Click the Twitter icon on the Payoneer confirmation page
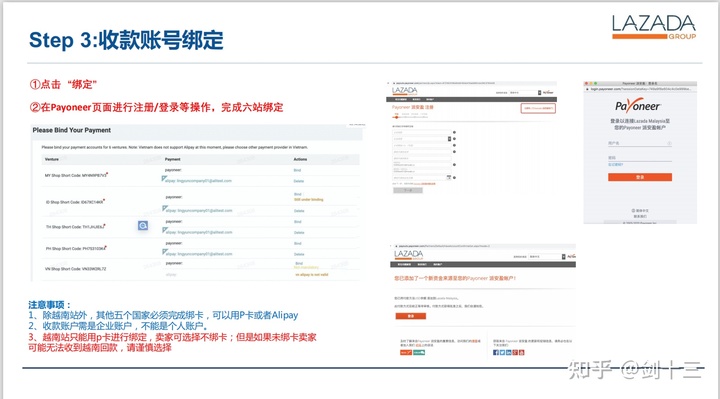This screenshot has height=399, width=720. (x=502, y=353)
